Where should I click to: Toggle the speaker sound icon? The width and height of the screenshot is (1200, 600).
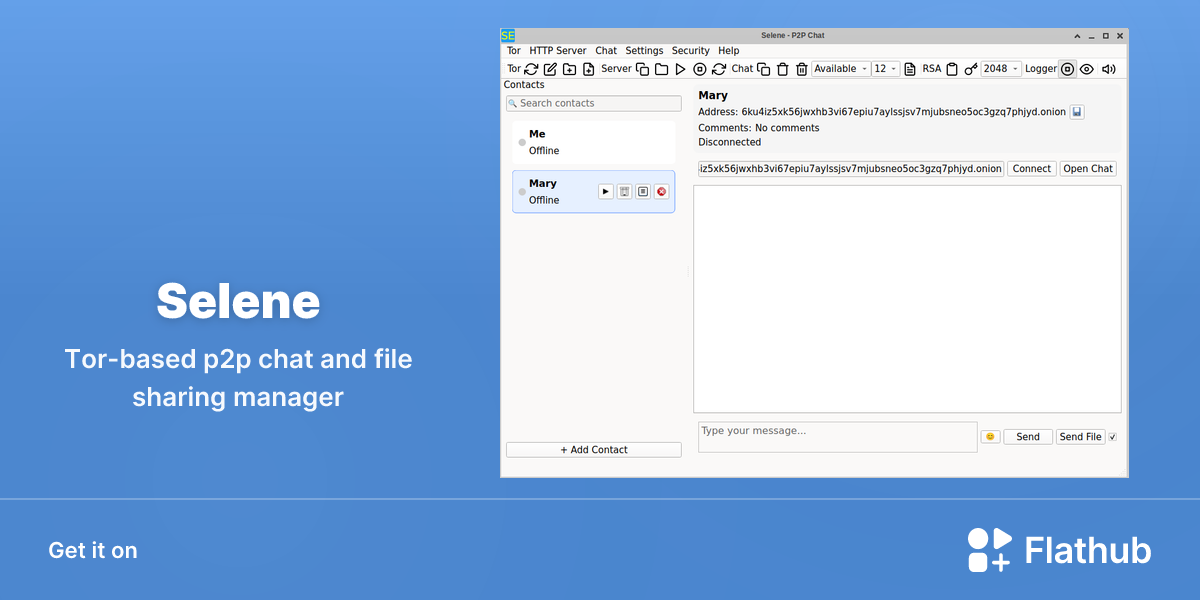[1108, 69]
